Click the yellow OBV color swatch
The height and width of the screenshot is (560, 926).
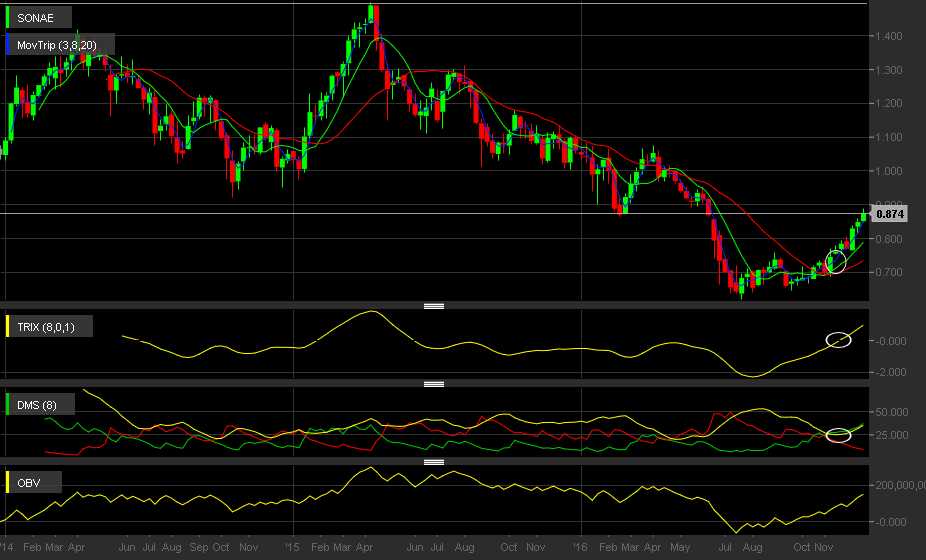(x=7, y=483)
